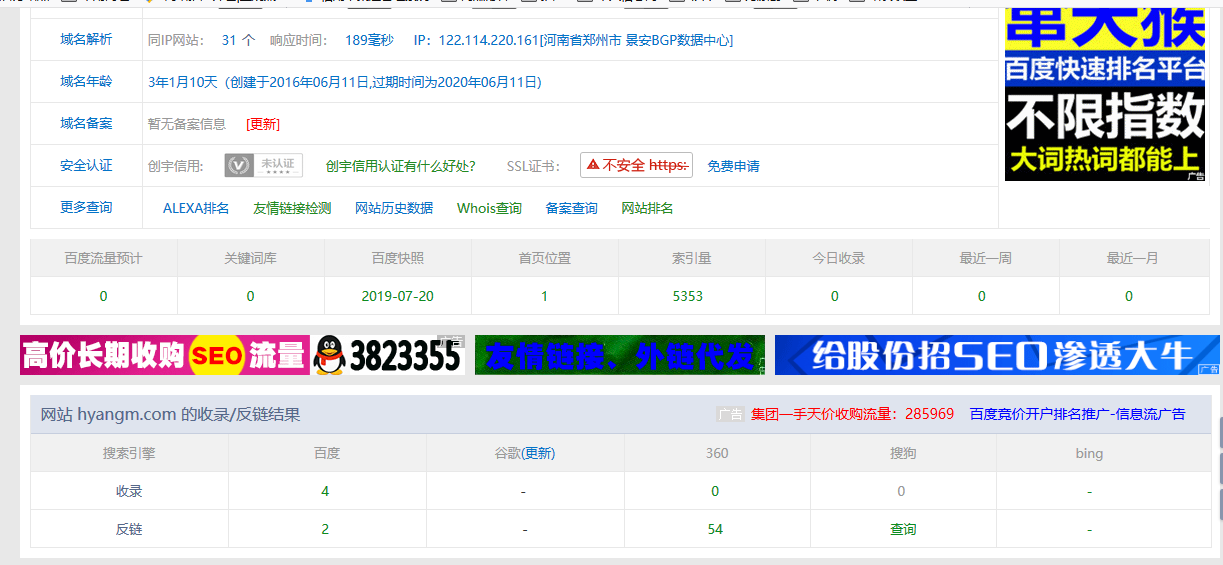The width and height of the screenshot is (1223, 565).
Task: Click the 搜索引擎 header cell
Action: pyautogui.click(x=129, y=453)
